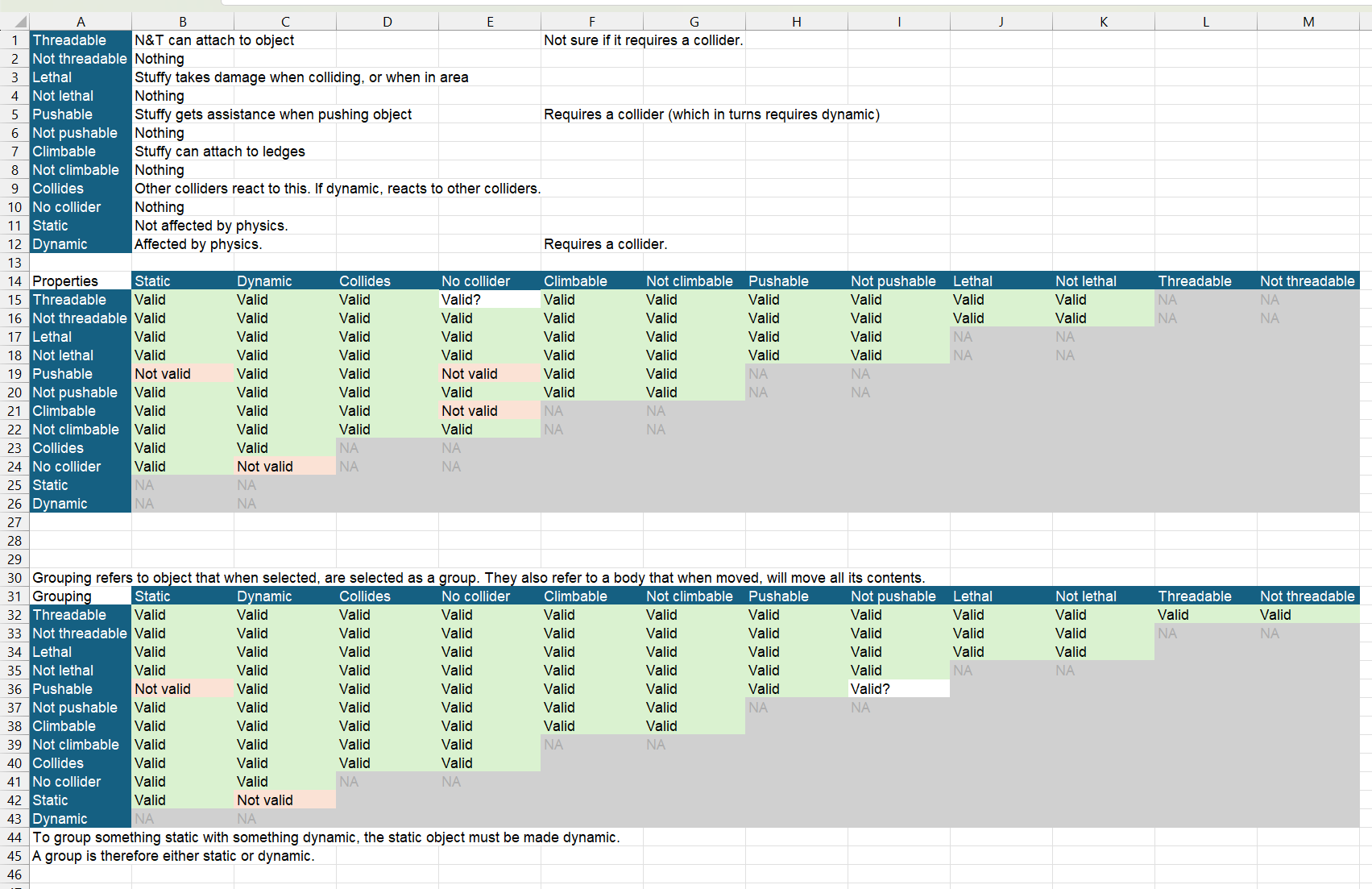Click 'A group is therefore either static or dynamic.'
Screen dimensions: 1372x889
[x=173, y=856]
